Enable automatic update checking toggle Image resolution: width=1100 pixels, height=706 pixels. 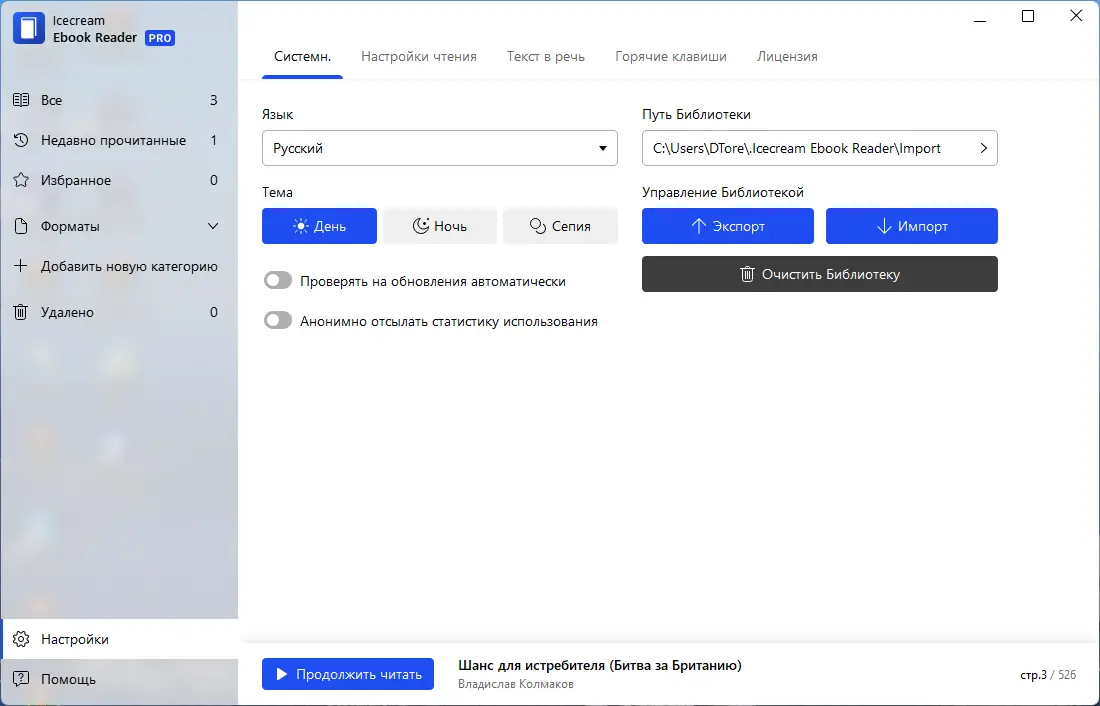(278, 281)
